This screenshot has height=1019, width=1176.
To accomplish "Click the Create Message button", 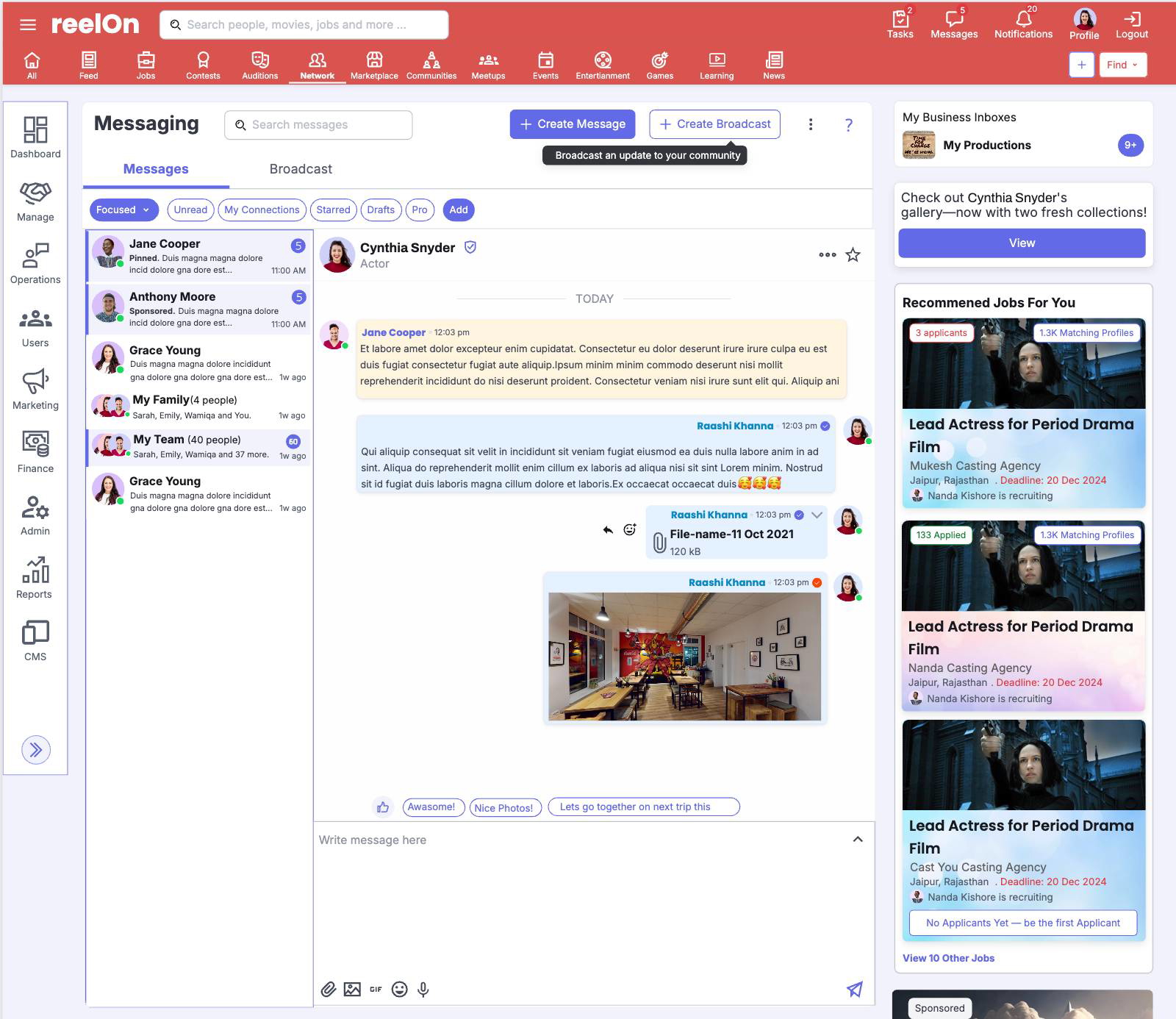I will (573, 124).
